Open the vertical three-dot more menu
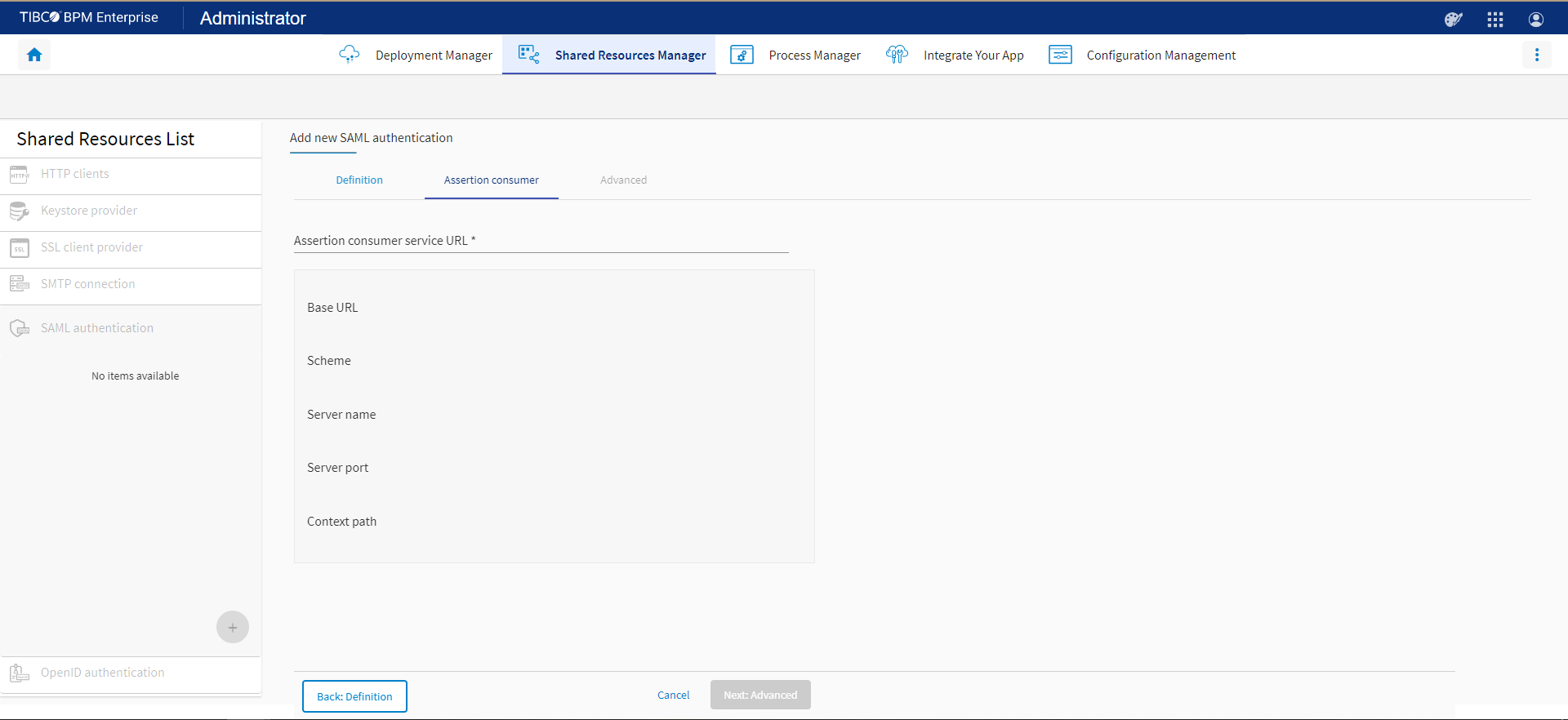Image resolution: width=1568 pixels, height=720 pixels. click(1536, 55)
